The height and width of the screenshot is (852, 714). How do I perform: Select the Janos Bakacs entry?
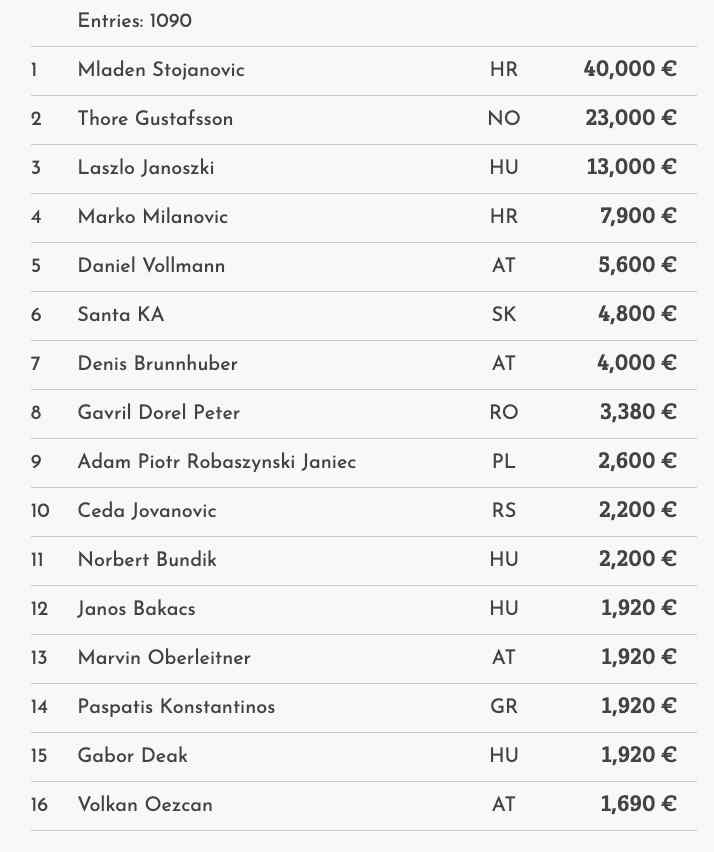pos(136,609)
